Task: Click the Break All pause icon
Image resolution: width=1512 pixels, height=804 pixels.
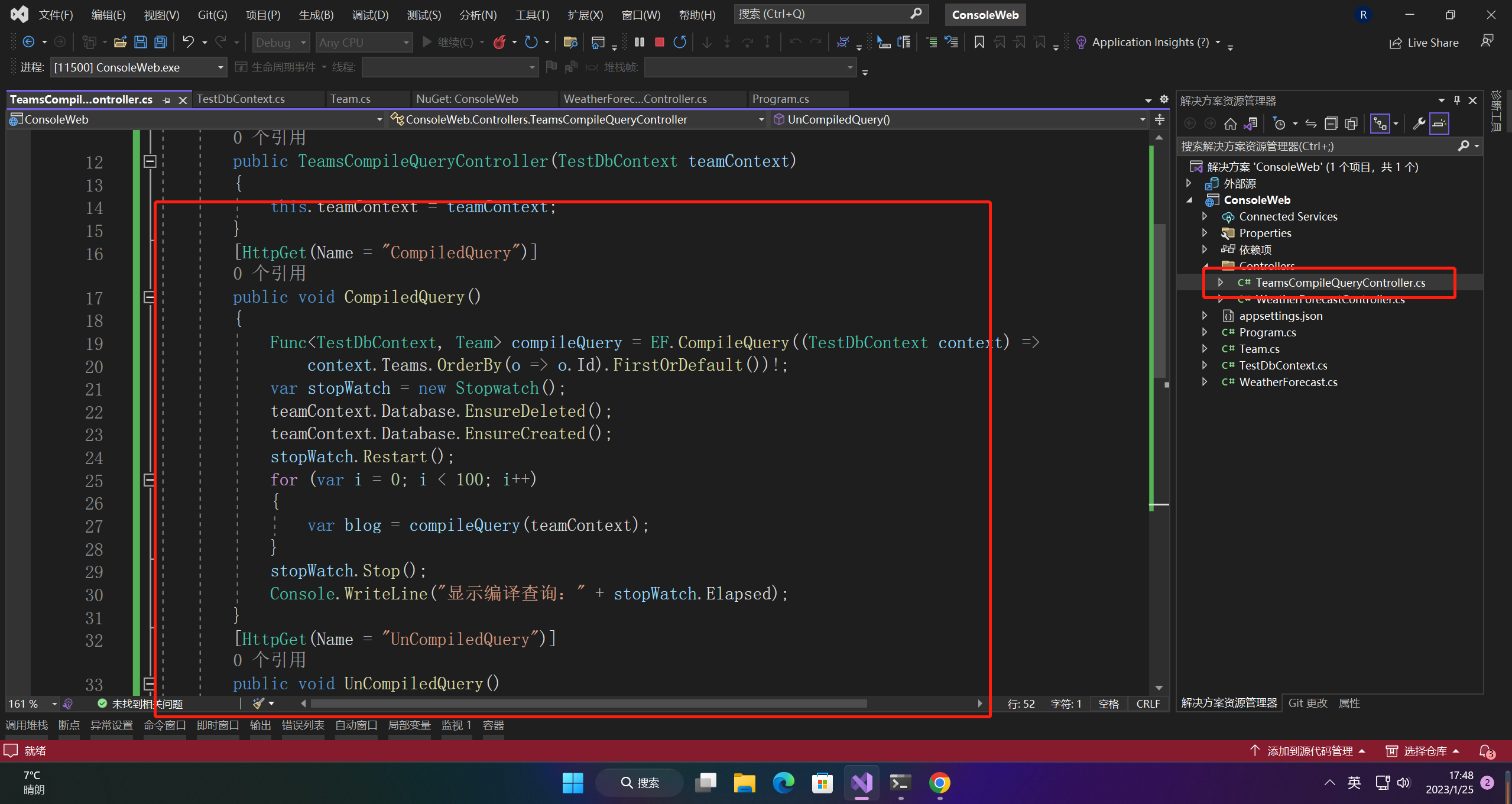Action: [640, 42]
